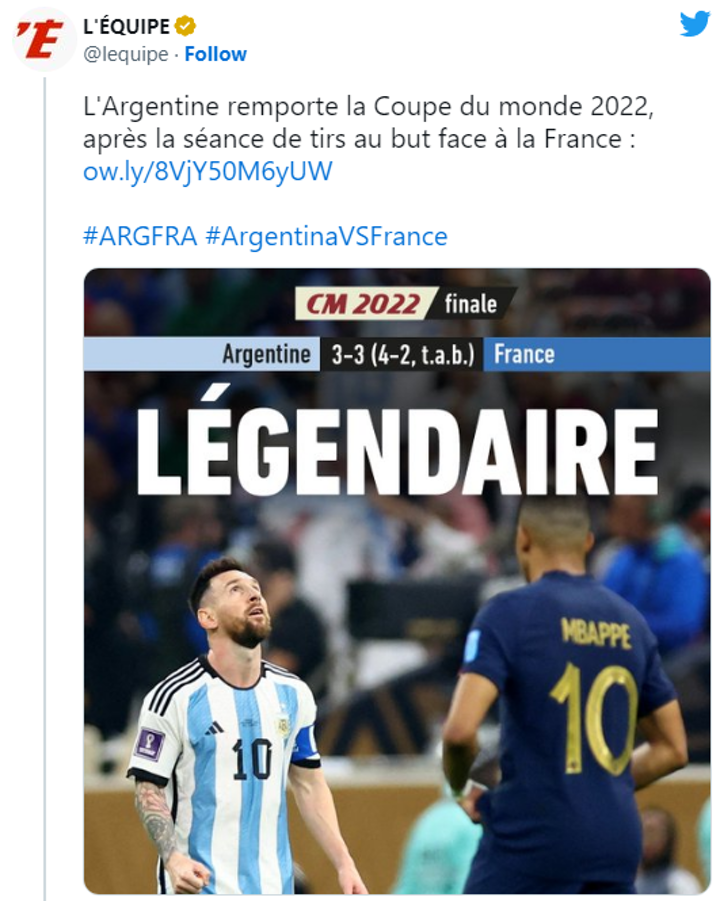Click the MBAPPE name on jersey
The height and width of the screenshot is (901, 720).
click(596, 633)
